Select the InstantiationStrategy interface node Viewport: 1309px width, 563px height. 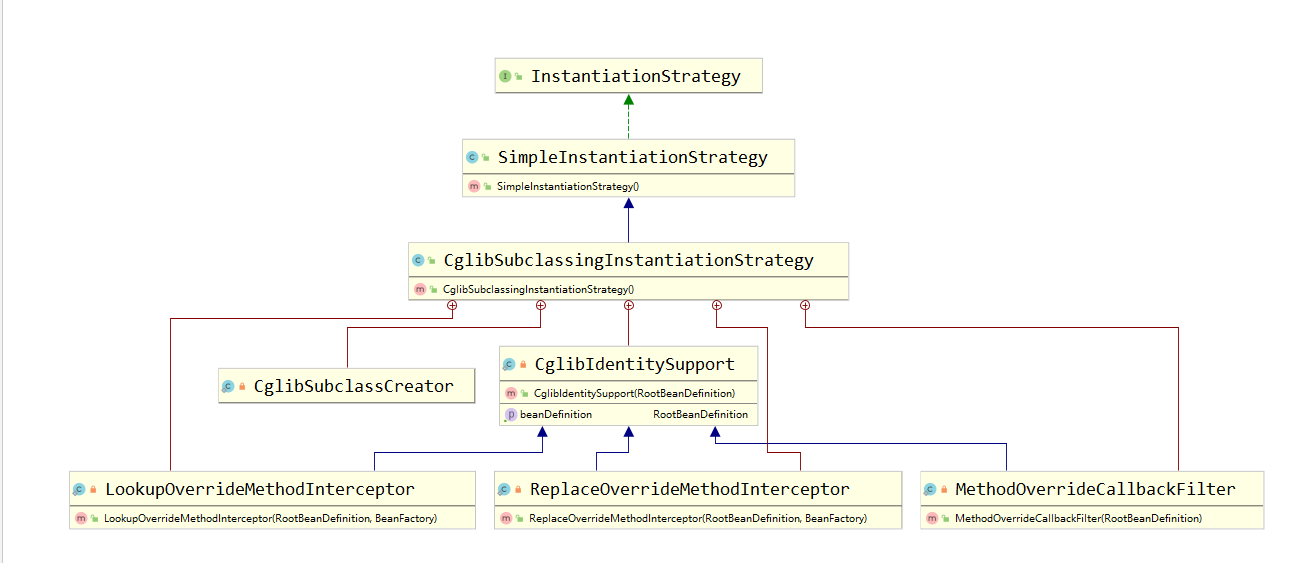(635, 76)
